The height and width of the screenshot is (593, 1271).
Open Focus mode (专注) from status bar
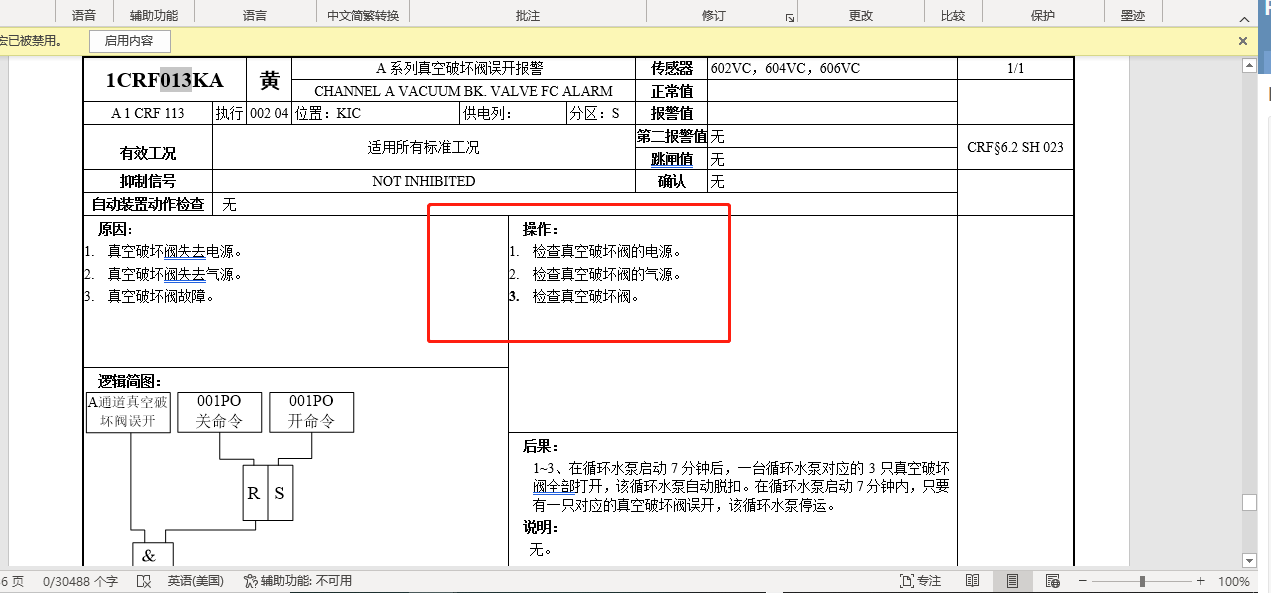coord(920,581)
